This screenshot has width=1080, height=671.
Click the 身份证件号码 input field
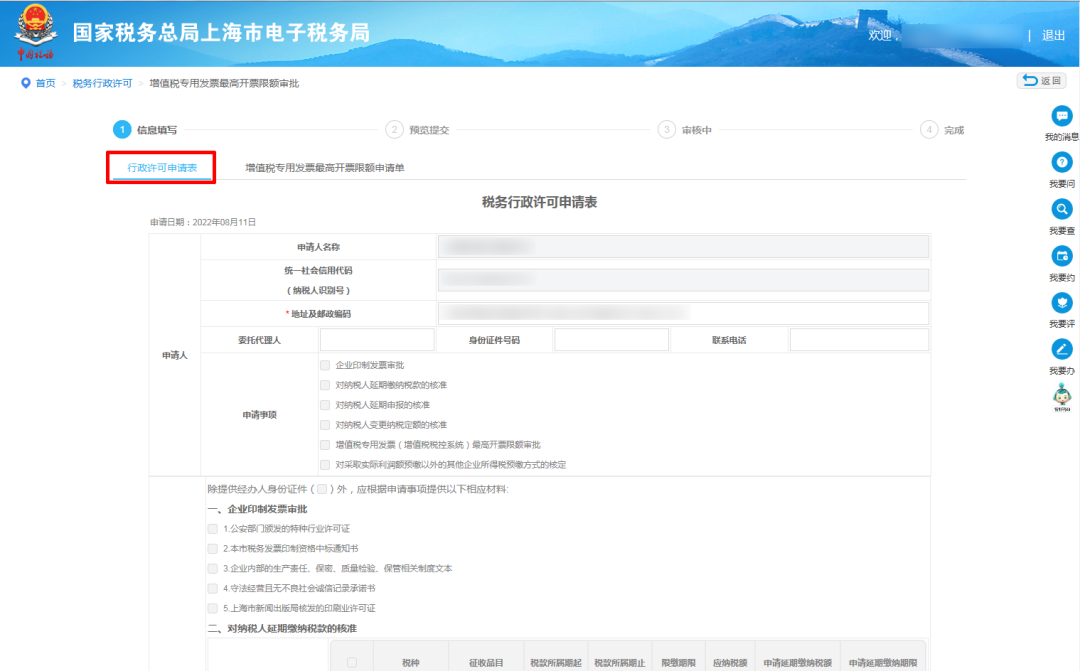coord(611,340)
